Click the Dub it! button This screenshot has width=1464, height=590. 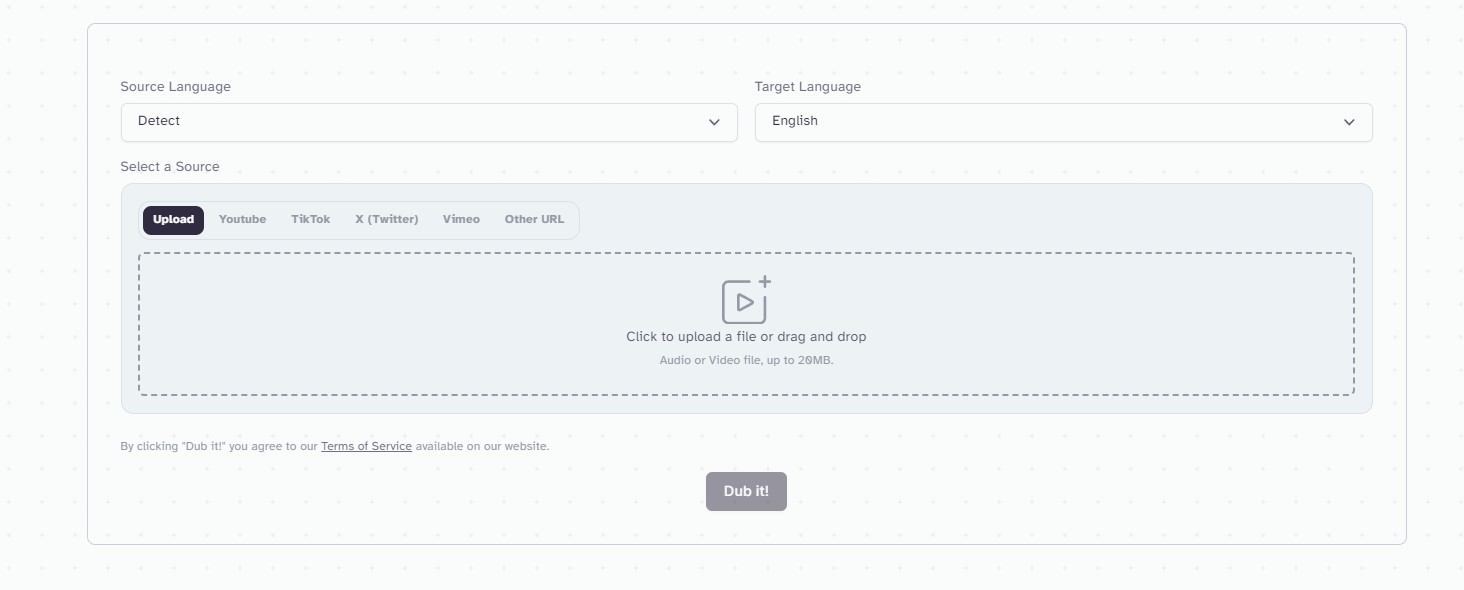point(746,491)
